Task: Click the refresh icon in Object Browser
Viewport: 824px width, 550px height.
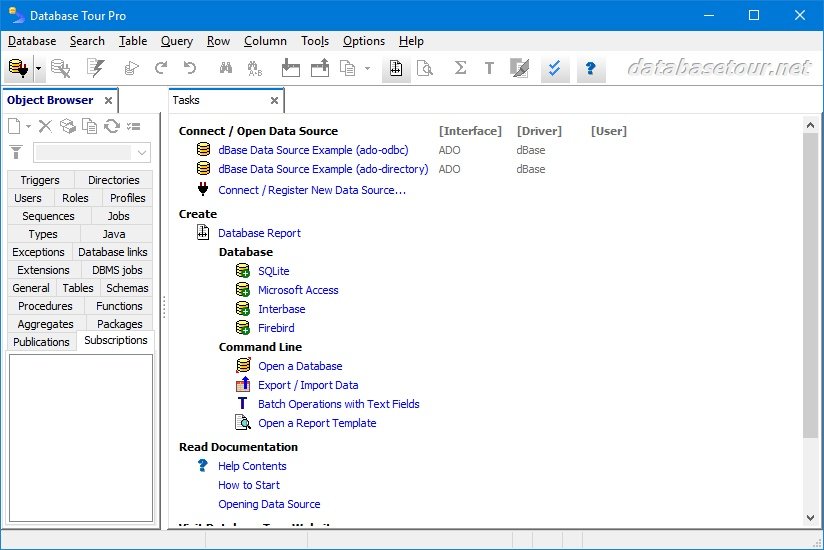Action: (112, 126)
